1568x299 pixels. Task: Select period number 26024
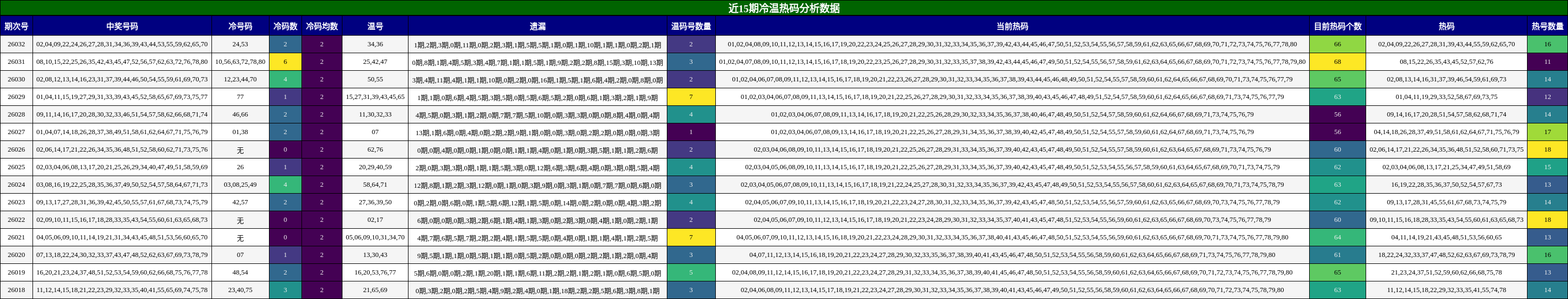coord(17,185)
